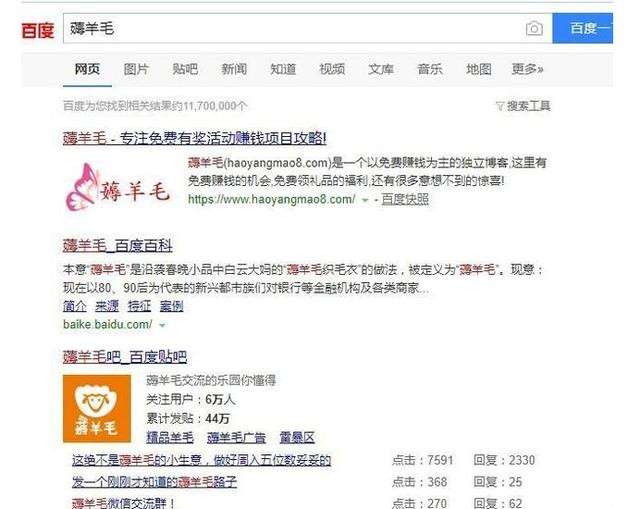Viewport: 640px width, 509px height.
Task: Switch to the 图片 tab
Action: click(136, 69)
